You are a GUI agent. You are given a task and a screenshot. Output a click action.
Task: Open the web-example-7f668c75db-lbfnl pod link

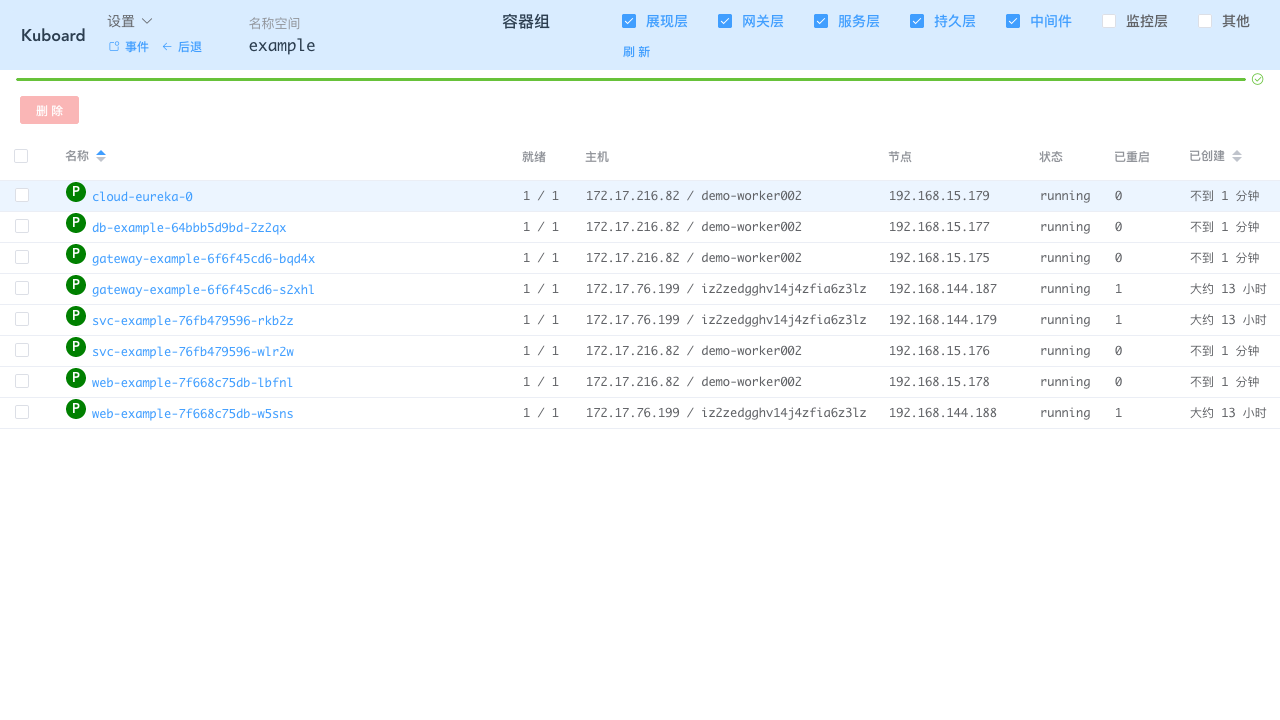[x=193, y=383]
